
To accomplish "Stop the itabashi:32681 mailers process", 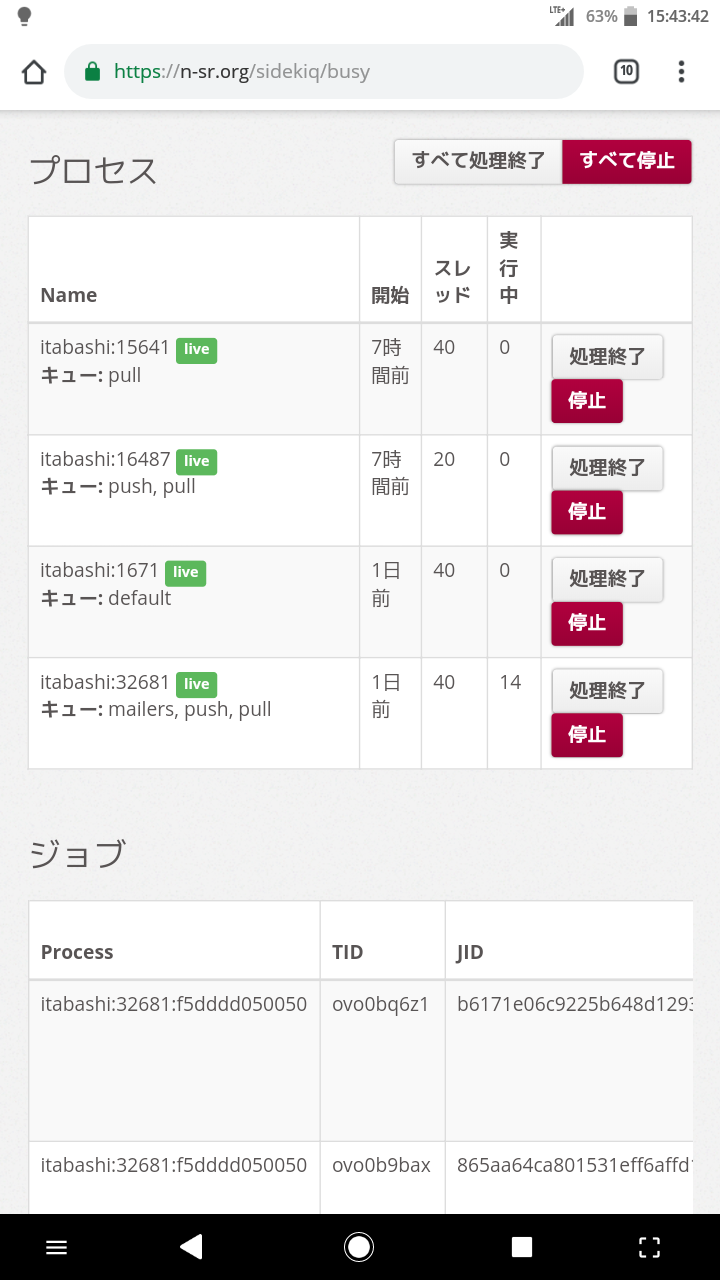I will click(x=587, y=735).
